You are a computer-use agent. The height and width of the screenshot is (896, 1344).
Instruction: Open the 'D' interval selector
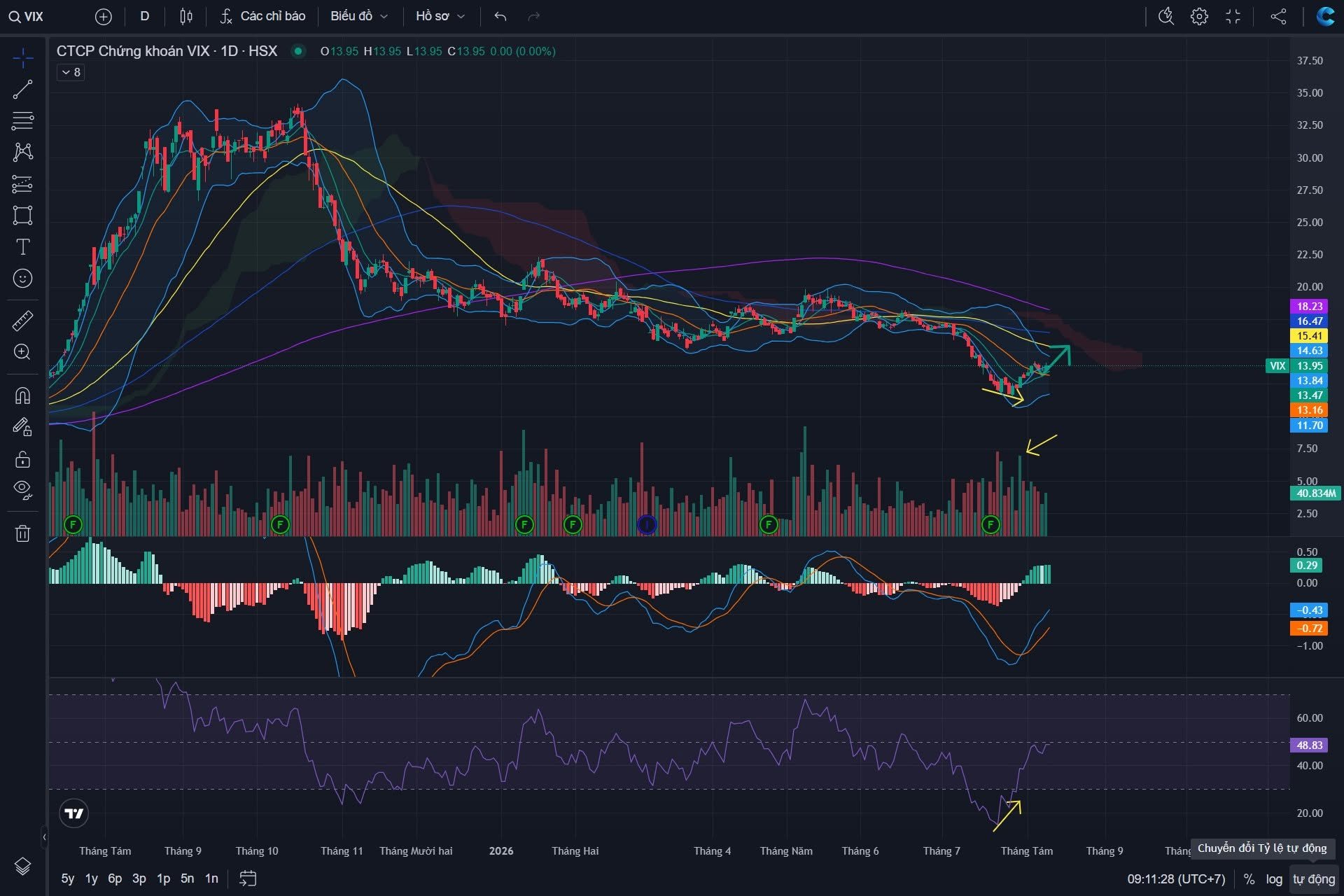pos(145,17)
